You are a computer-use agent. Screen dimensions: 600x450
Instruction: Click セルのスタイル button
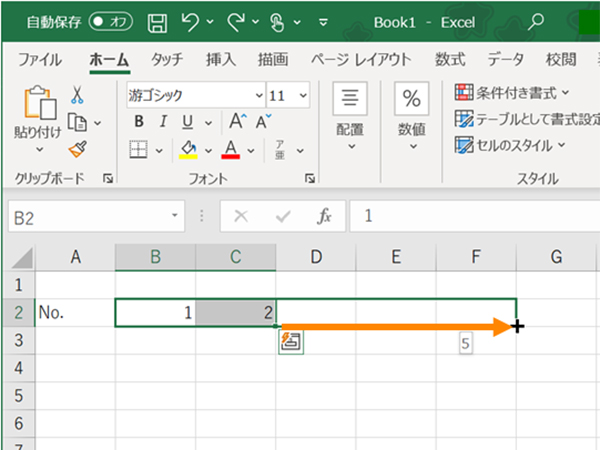[x=510, y=144]
